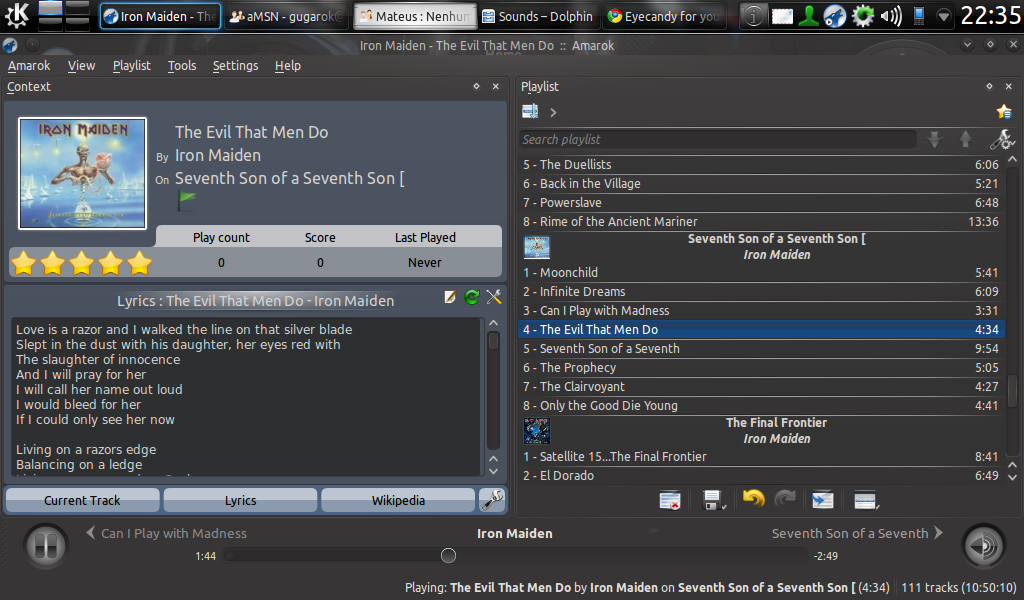Open the save playlist floppy icon menu

[x=714, y=501]
